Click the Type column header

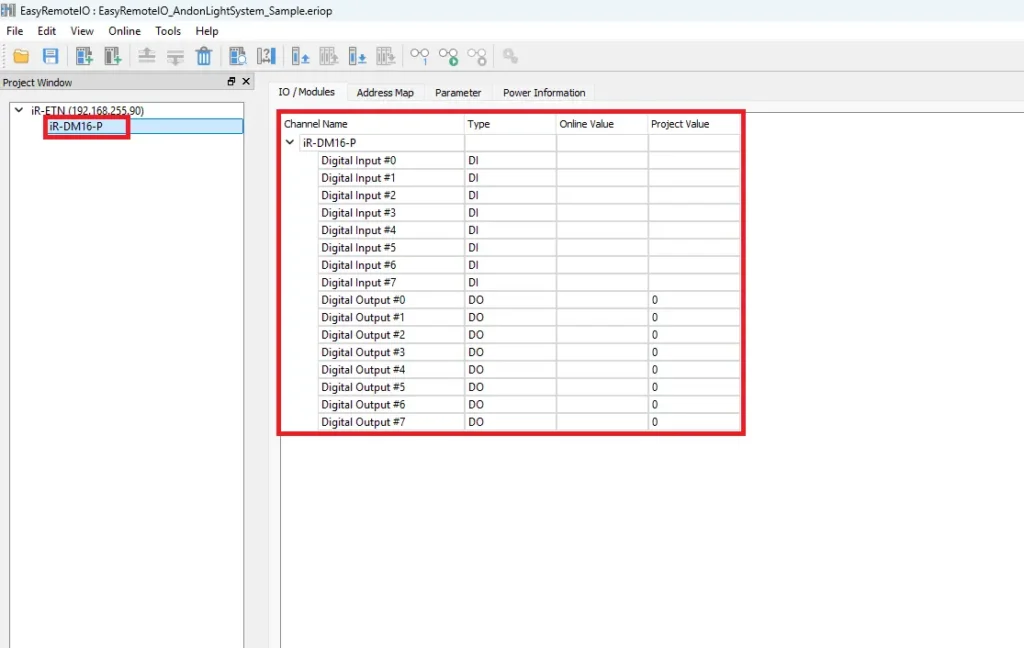(510, 124)
